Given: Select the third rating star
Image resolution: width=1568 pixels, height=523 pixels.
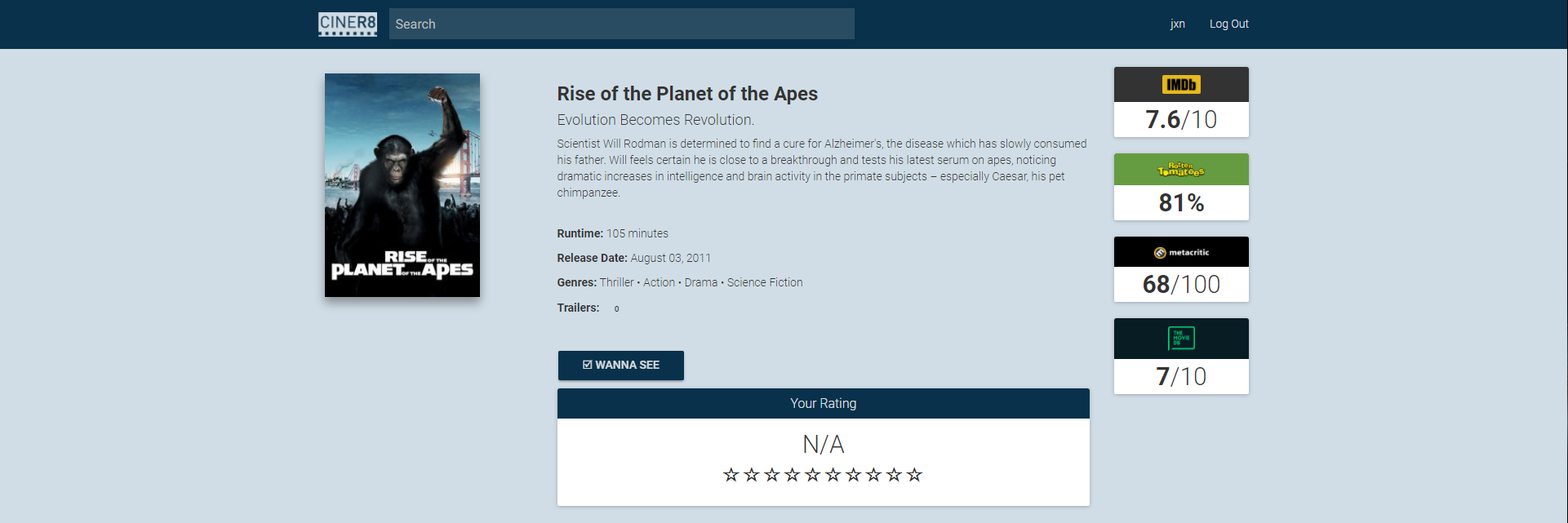Looking at the screenshot, I should (771, 475).
